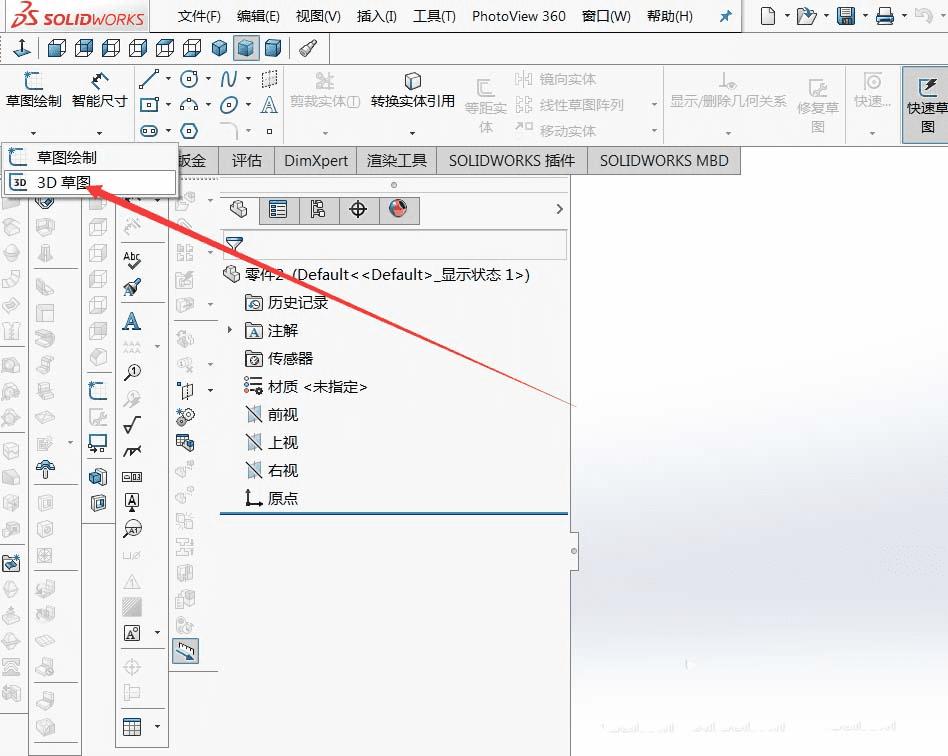Select the Spline sketch tool
The height and width of the screenshot is (756, 948).
coord(229,79)
